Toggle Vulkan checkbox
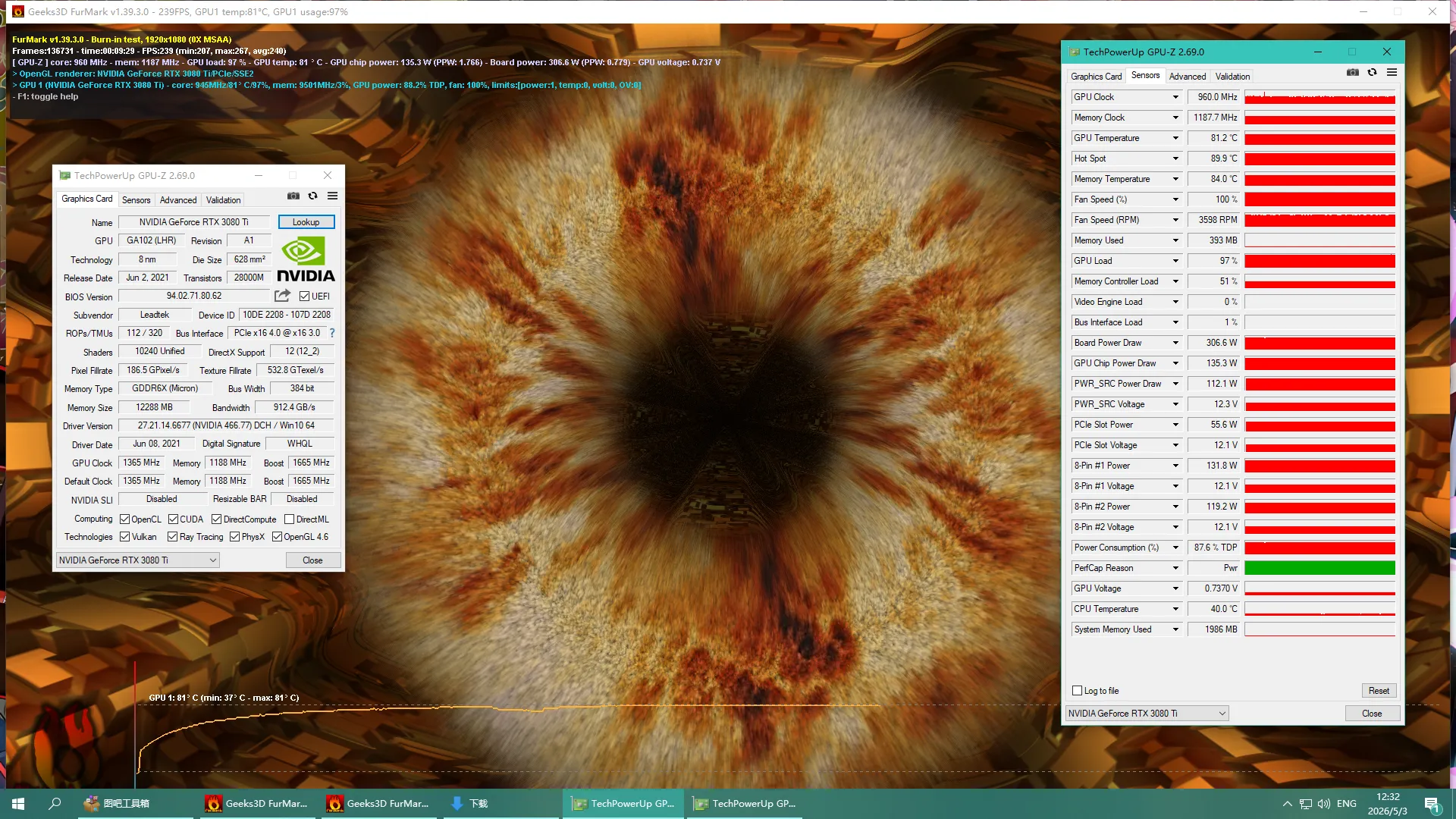This screenshot has width=1456, height=819. click(x=124, y=537)
